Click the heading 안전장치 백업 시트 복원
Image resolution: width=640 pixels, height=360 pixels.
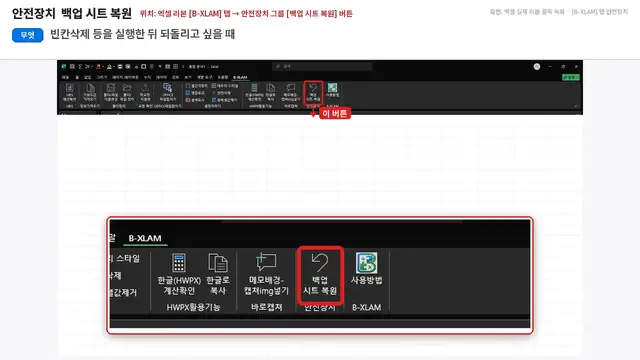click(72, 13)
